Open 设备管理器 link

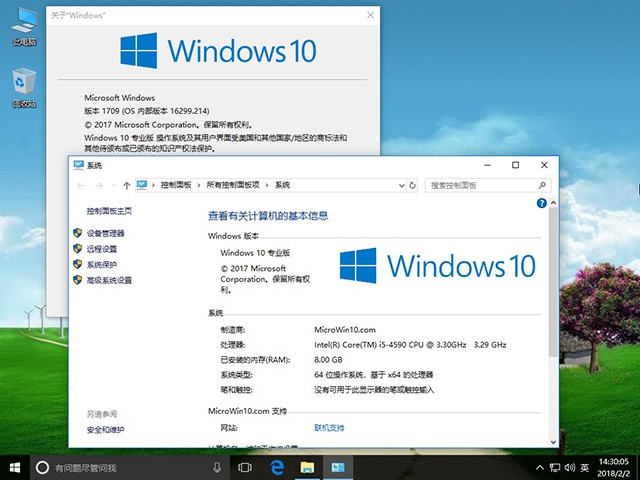coord(105,233)
